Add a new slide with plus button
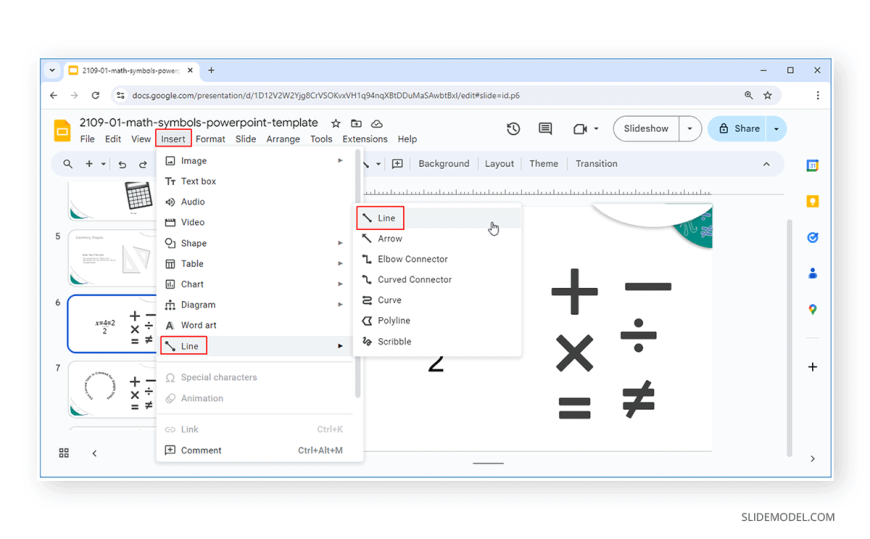Image resolution: width=870 pixels, height=539 pixels. [89, 164]
